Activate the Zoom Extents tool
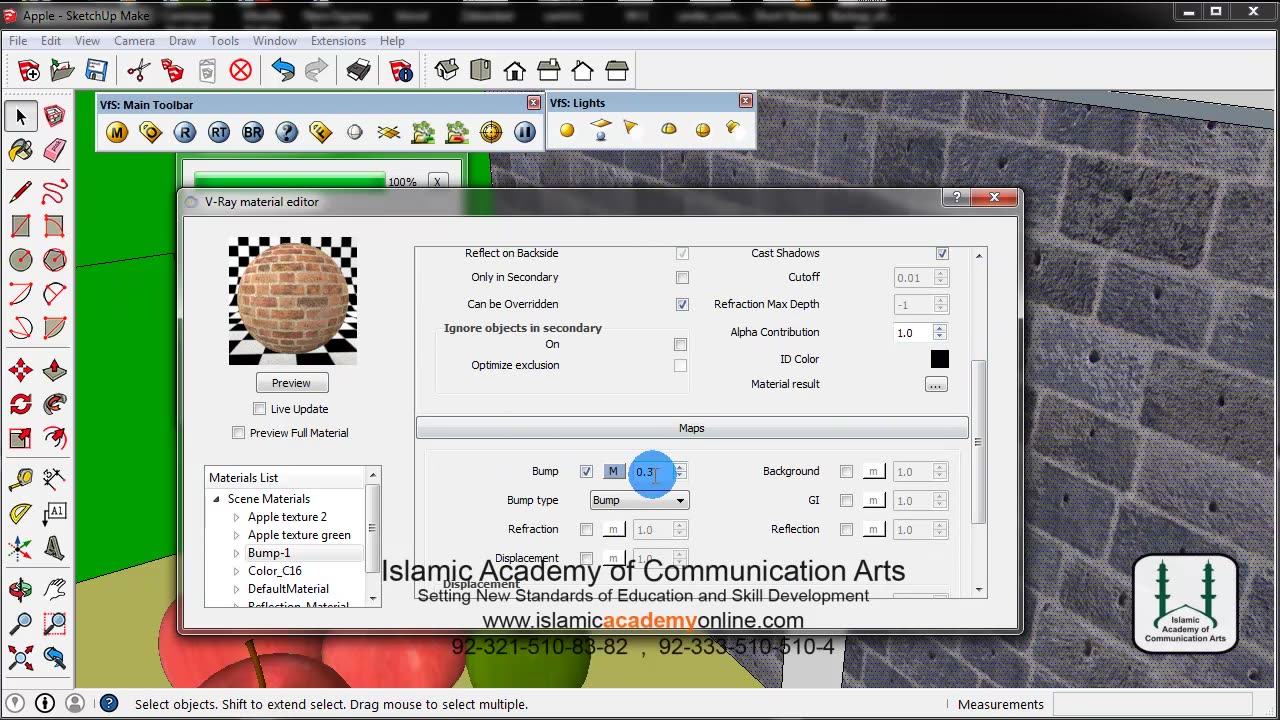1280x720 pixels. (21, 658)
